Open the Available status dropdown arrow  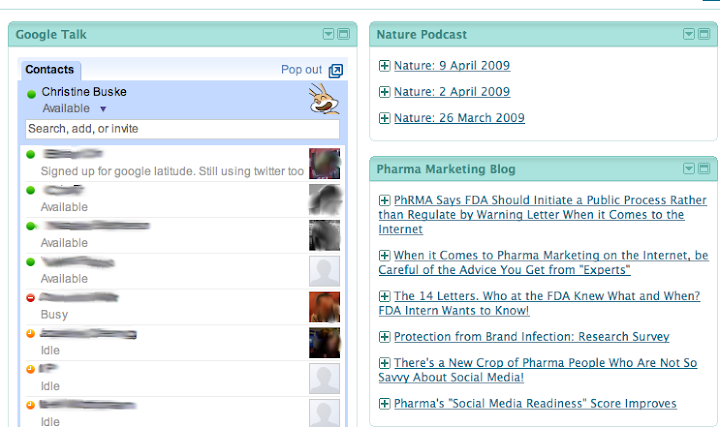pos(103,108)
